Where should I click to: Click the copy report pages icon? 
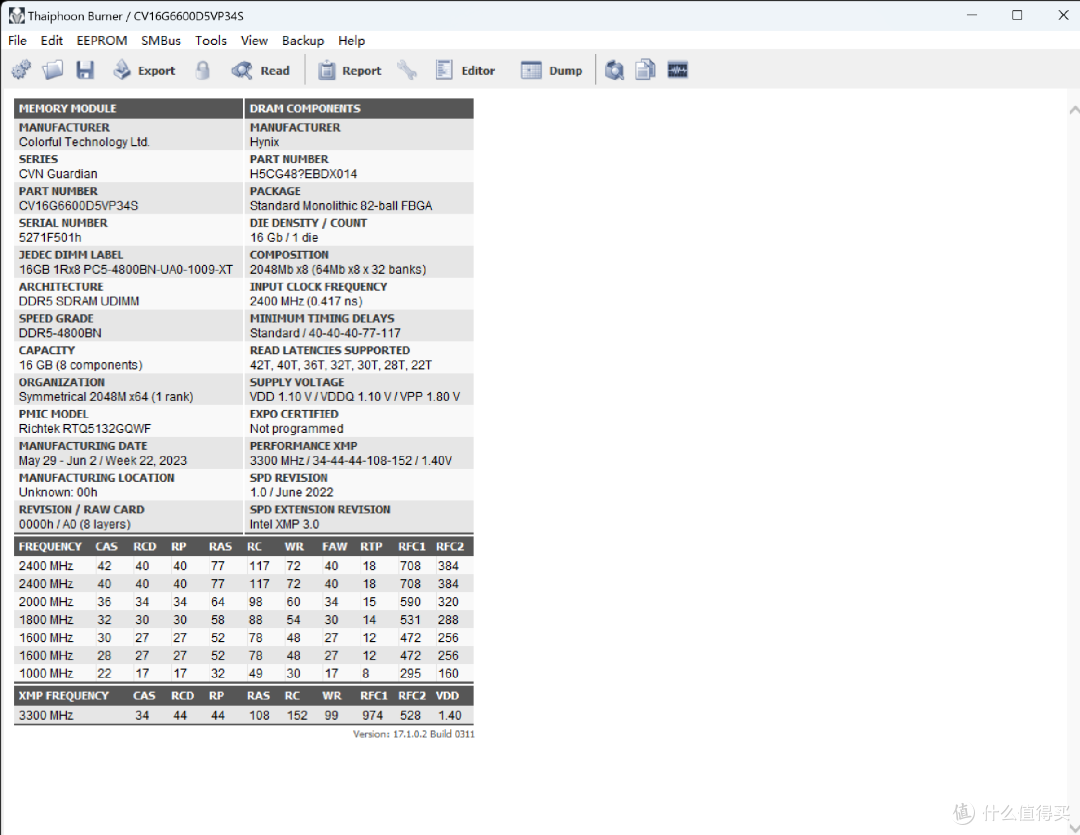point(645,70)
